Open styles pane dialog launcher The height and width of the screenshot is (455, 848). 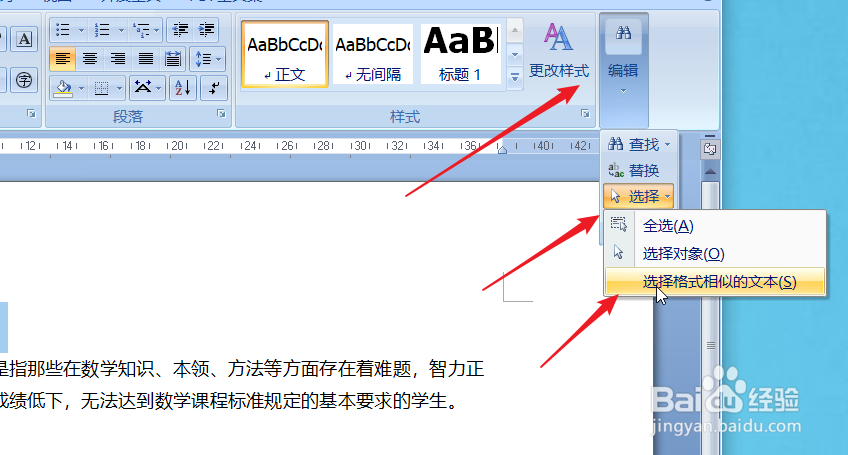585,114
